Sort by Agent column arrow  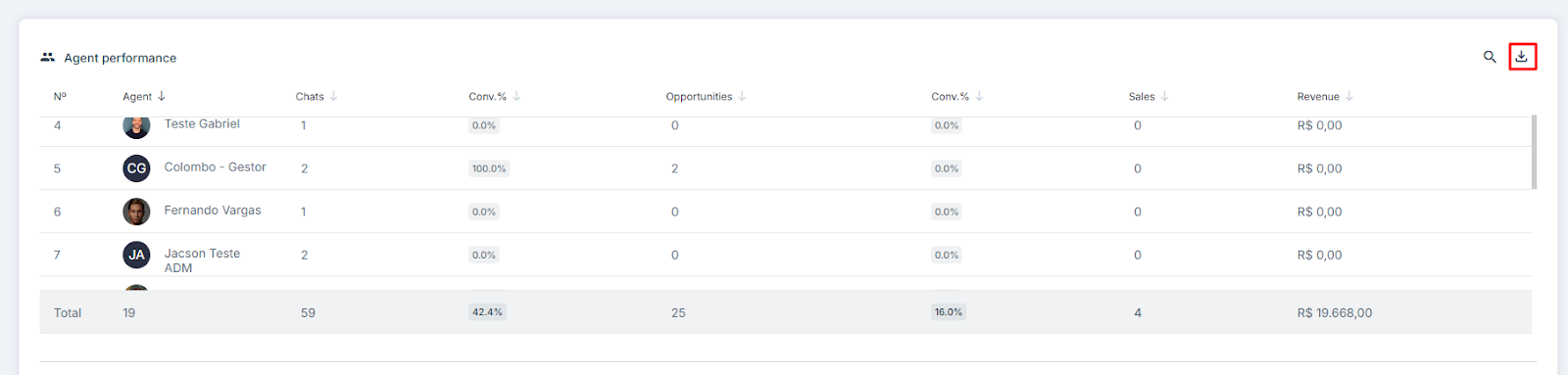(162, 96)
